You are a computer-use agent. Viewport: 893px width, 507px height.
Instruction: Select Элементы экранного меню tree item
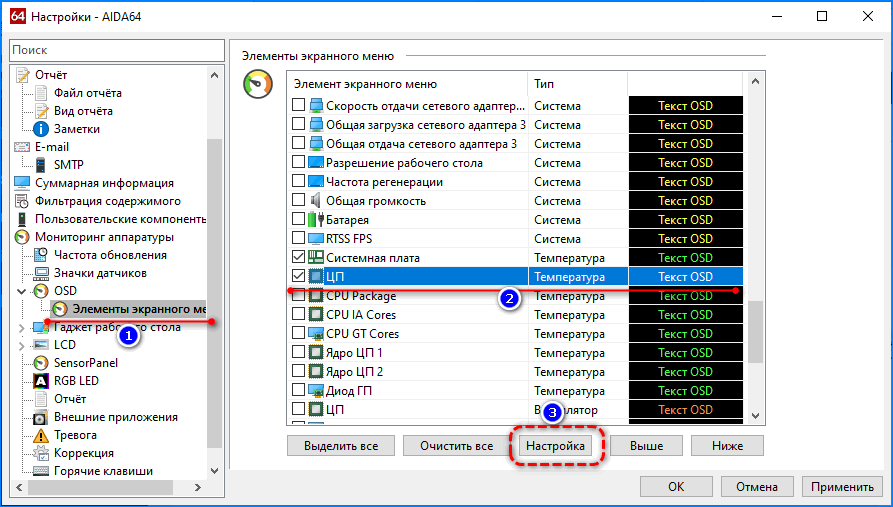129,309
